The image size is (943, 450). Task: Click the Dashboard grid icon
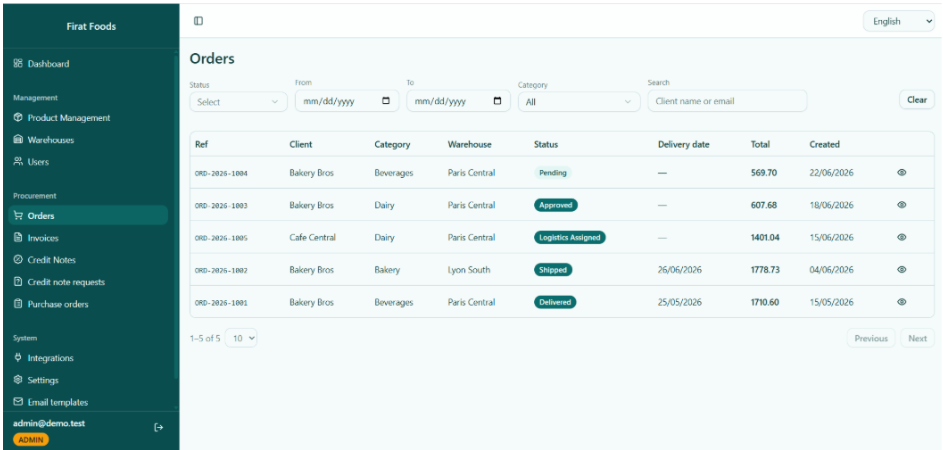click(x=18, y=63)
